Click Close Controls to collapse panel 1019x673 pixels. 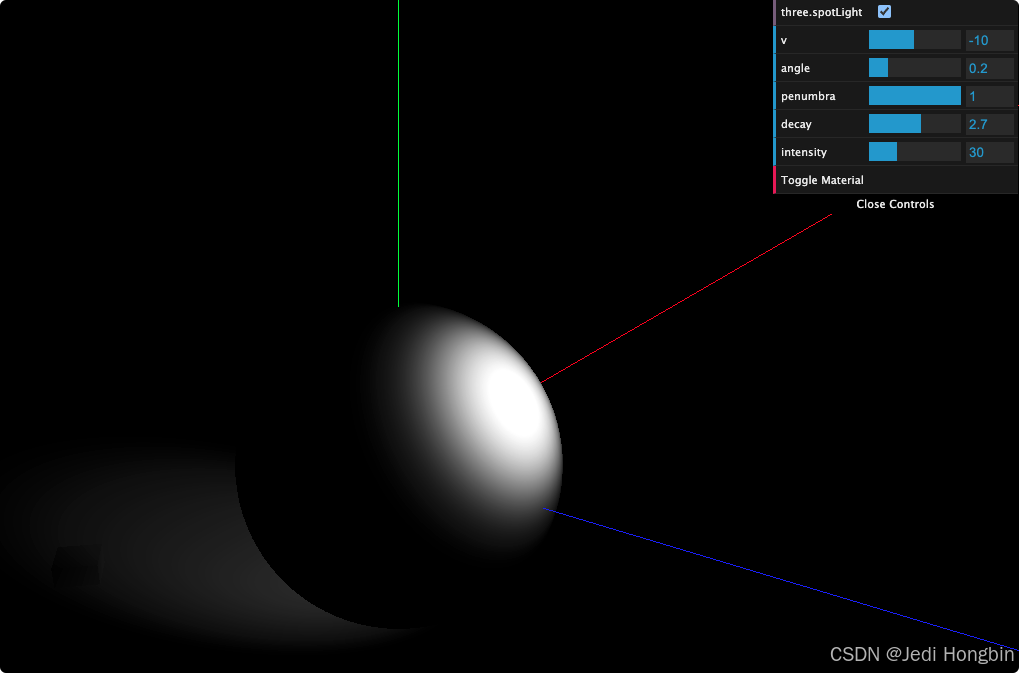tap(895, 204)
